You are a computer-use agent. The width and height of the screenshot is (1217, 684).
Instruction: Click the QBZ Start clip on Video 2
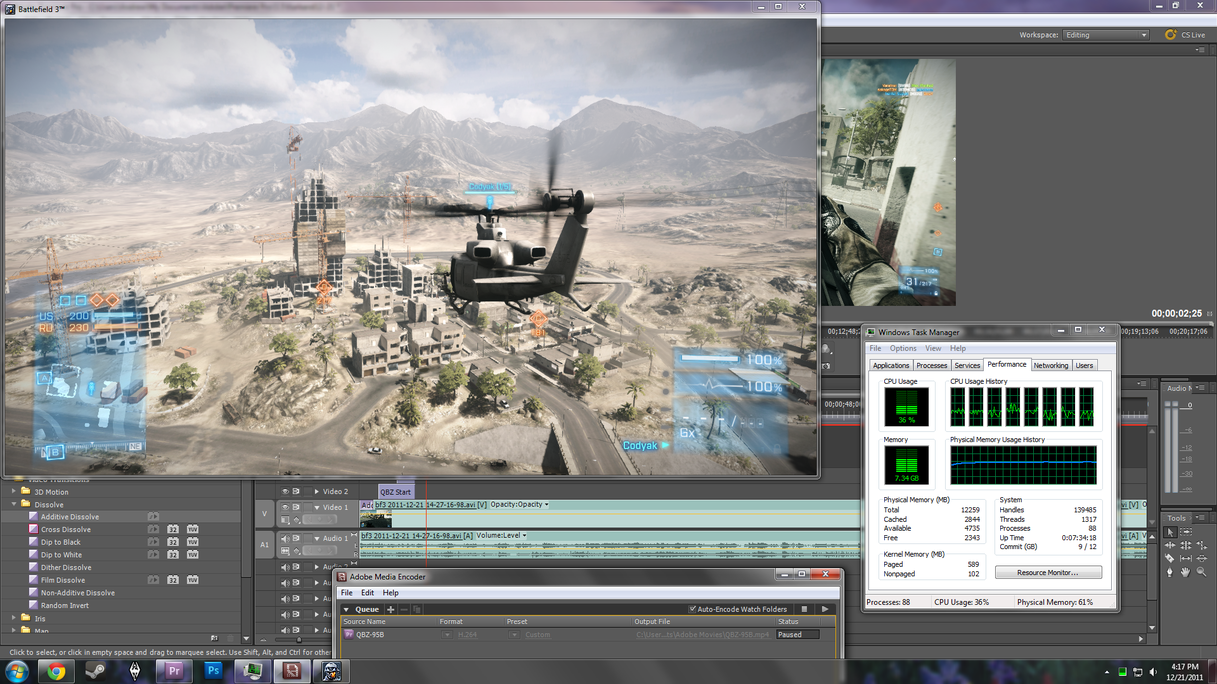(396, 492)
